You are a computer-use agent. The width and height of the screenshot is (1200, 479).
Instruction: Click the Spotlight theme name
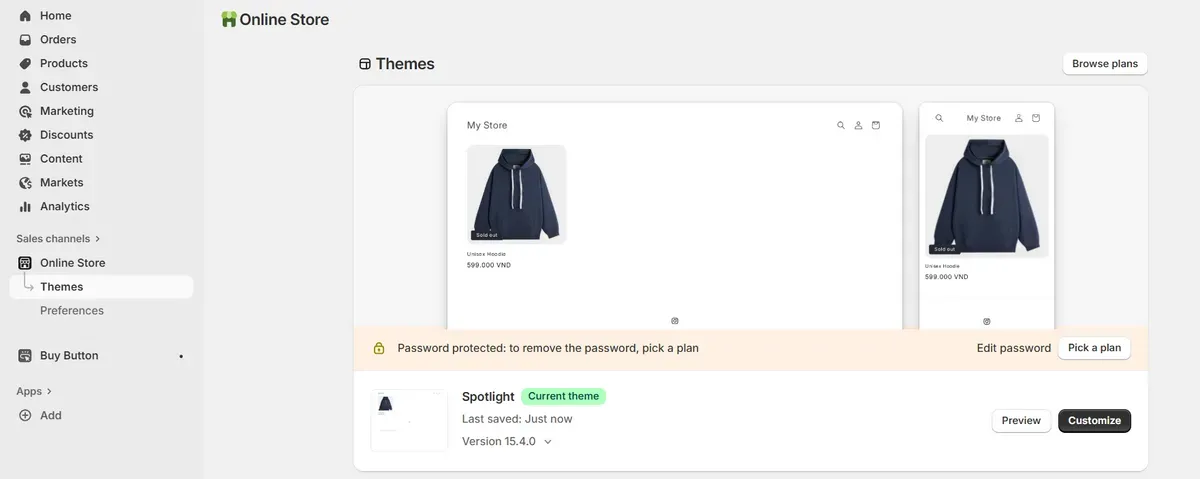pyautogui.click(x=488, y=397)
